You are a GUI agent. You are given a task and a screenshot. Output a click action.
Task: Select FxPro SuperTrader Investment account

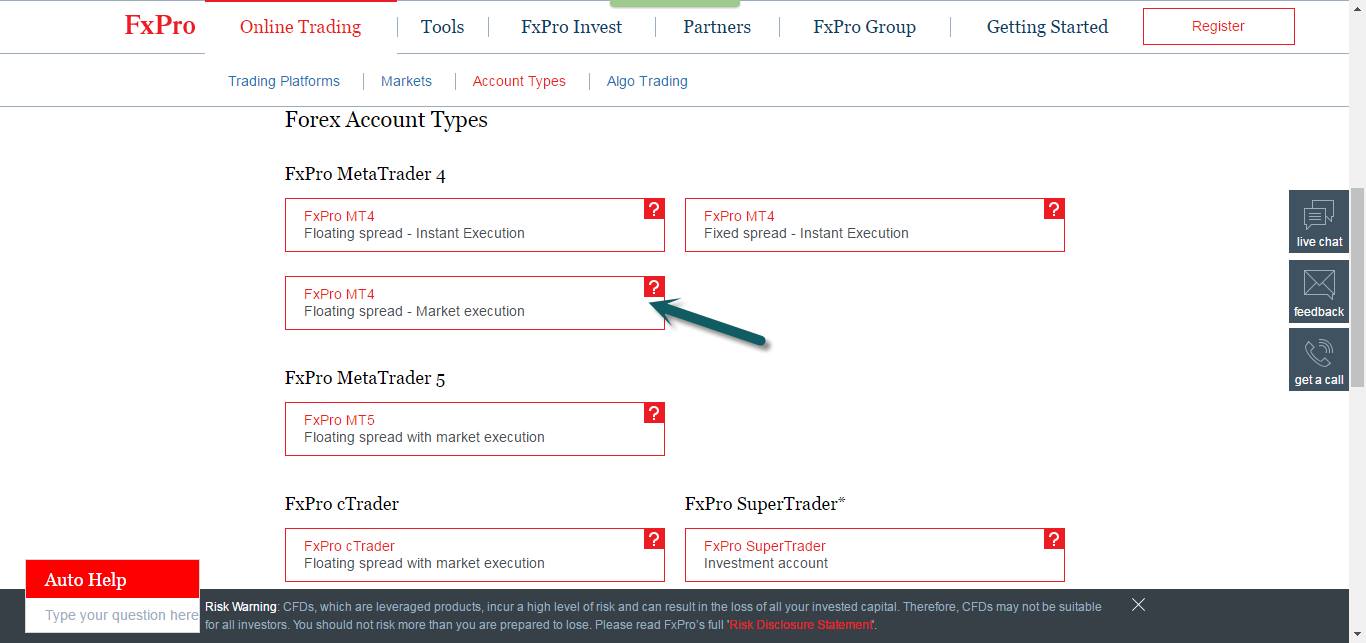pos(875,555)
